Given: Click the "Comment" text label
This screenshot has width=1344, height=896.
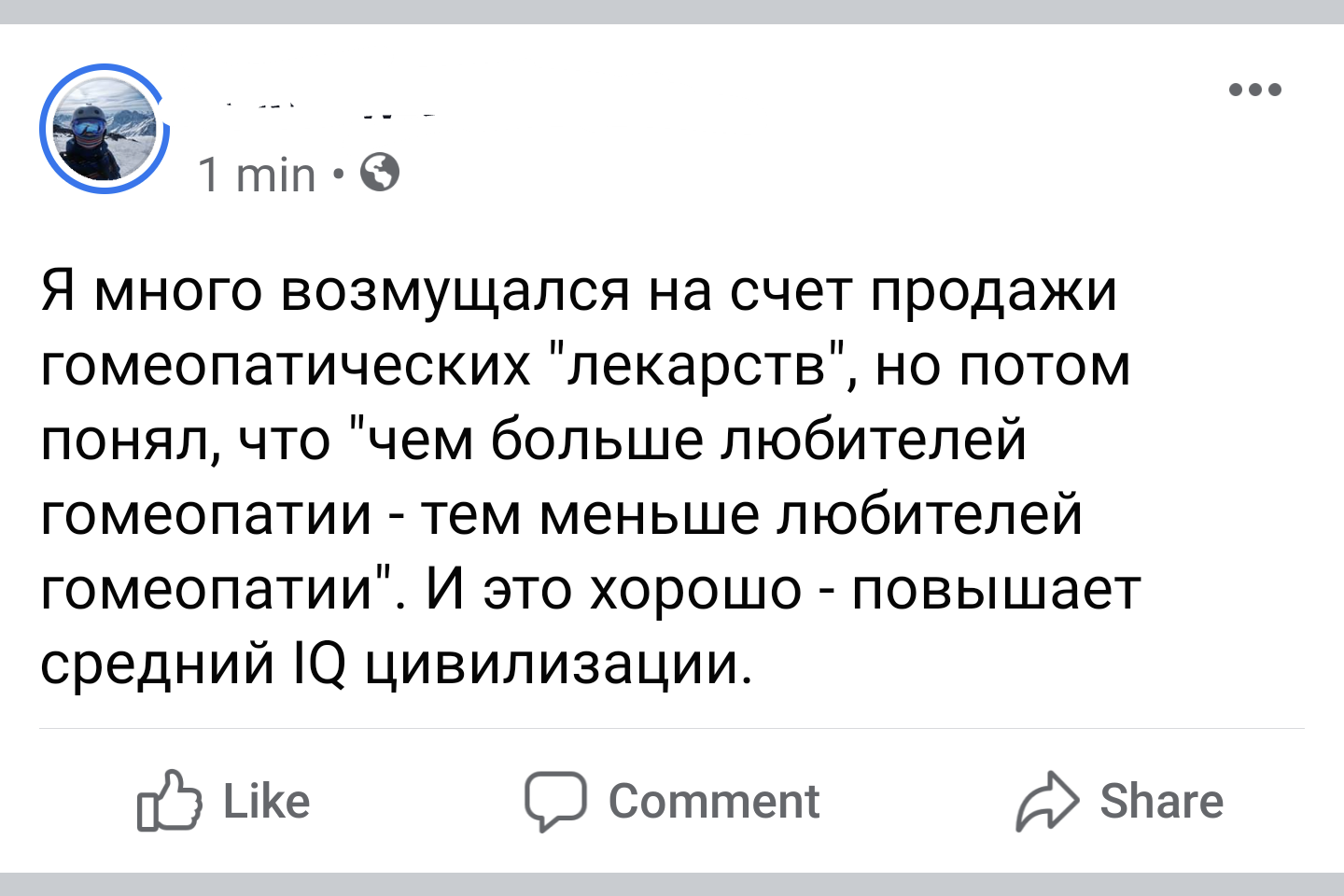Looking at the screenshot, I should (714, 802).
